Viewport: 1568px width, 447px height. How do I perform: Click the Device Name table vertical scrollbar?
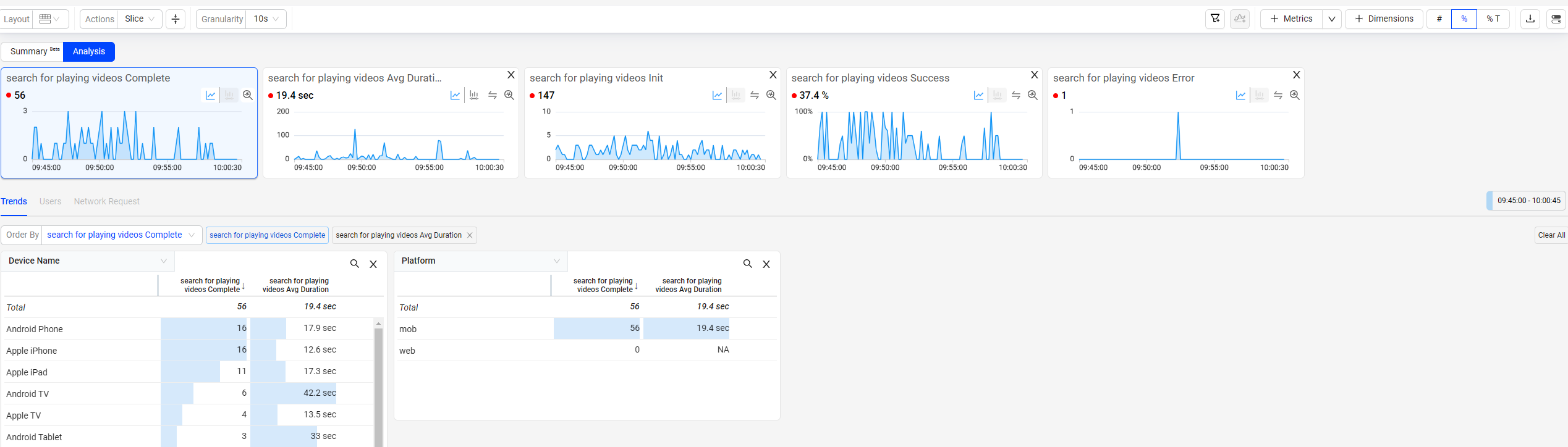[378, 383]
